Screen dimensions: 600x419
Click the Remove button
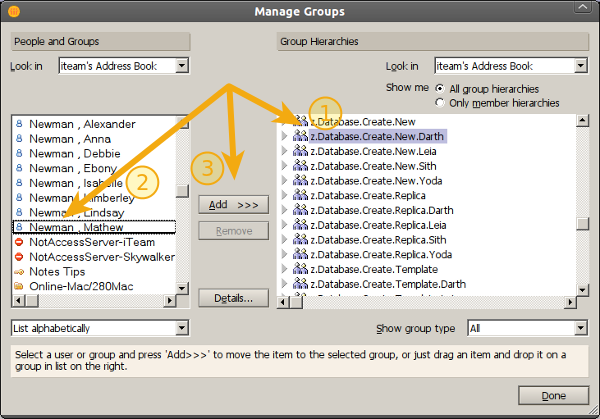click(x=233, y=231)
